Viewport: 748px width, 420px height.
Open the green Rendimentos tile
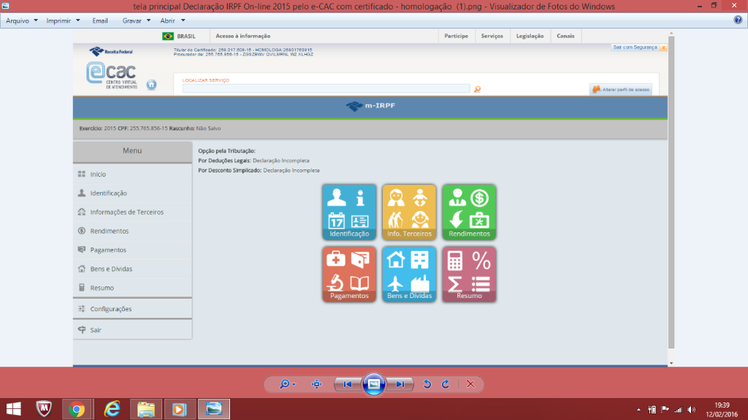tap(468, 211)
